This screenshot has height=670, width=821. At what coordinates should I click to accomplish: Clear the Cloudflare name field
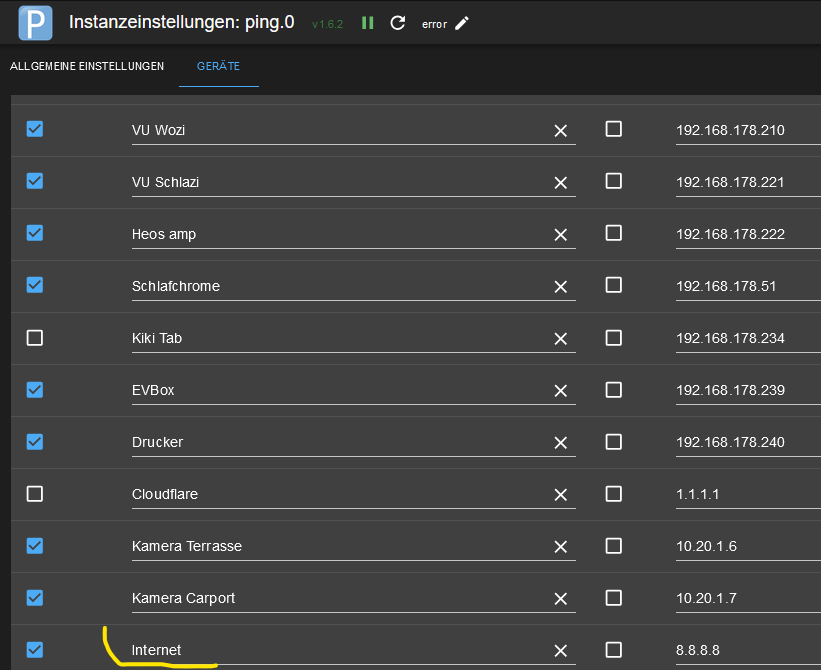pyautogui.click(x=561, y=495)
